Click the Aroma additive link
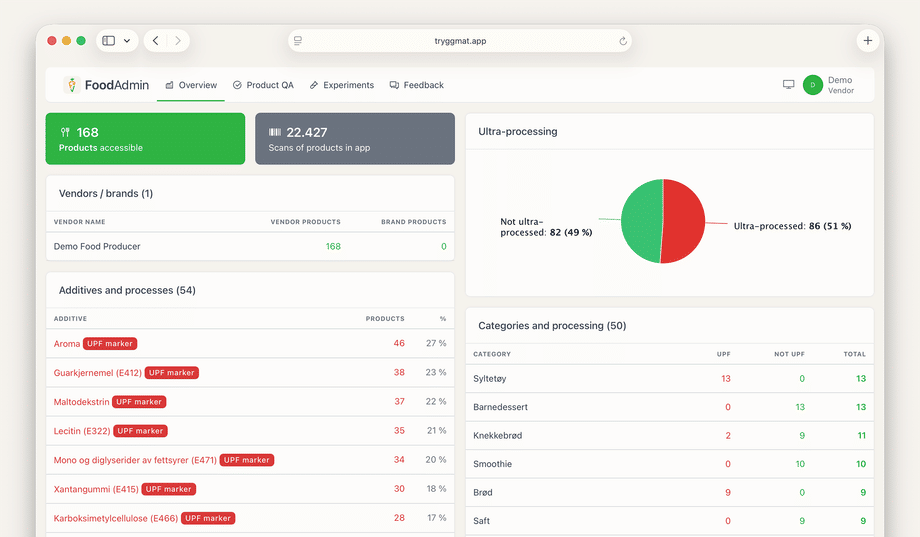The image size is (920, 537). coord(67,344)
